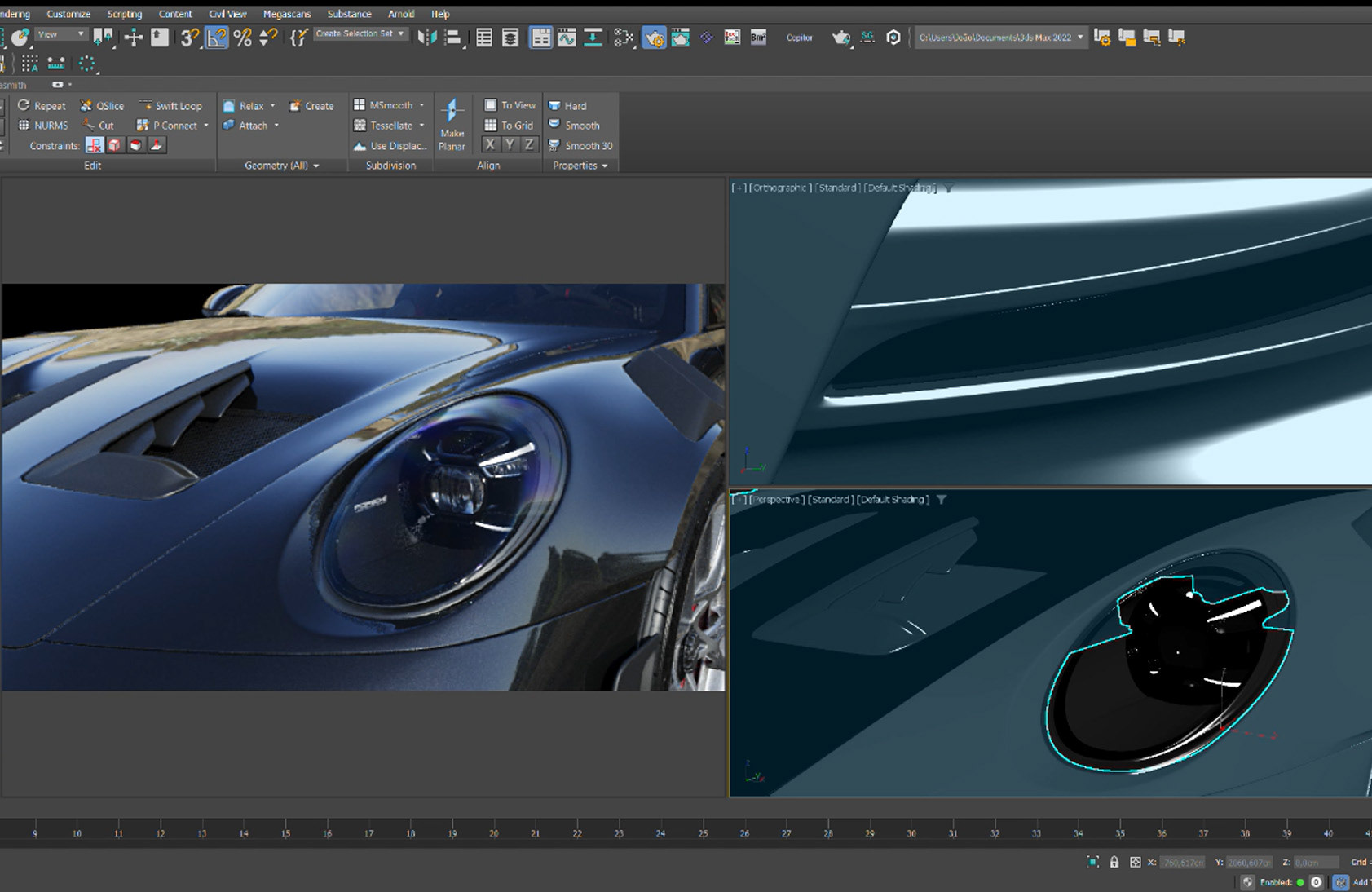
Task: Click the X coordinate input field
Action: (1182, 862)
